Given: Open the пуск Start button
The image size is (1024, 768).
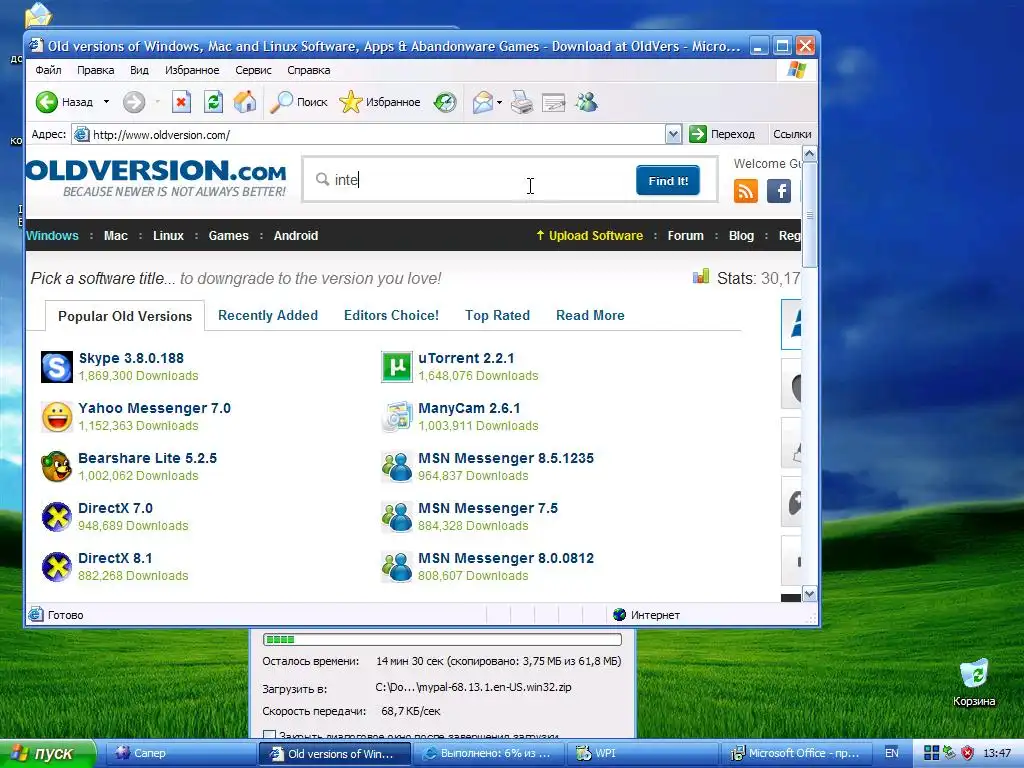Looking at the screenshot, I should [48, 753].
